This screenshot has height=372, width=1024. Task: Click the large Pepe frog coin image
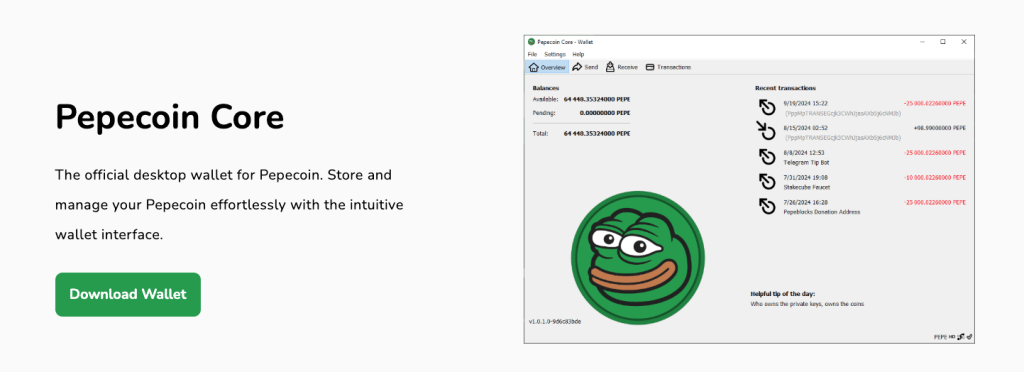tap(638, 258)
